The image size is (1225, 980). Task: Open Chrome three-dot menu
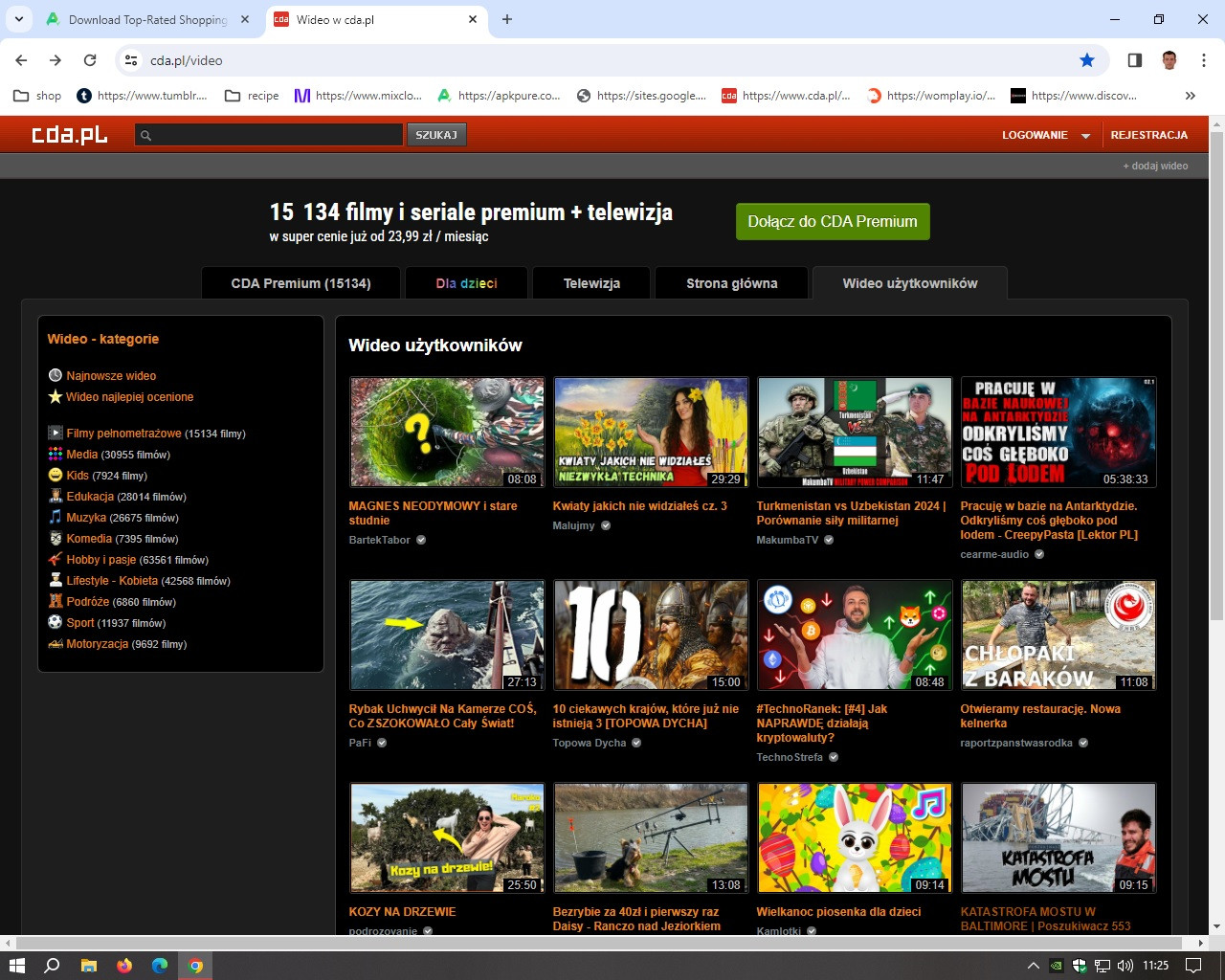pos(1204,60)
